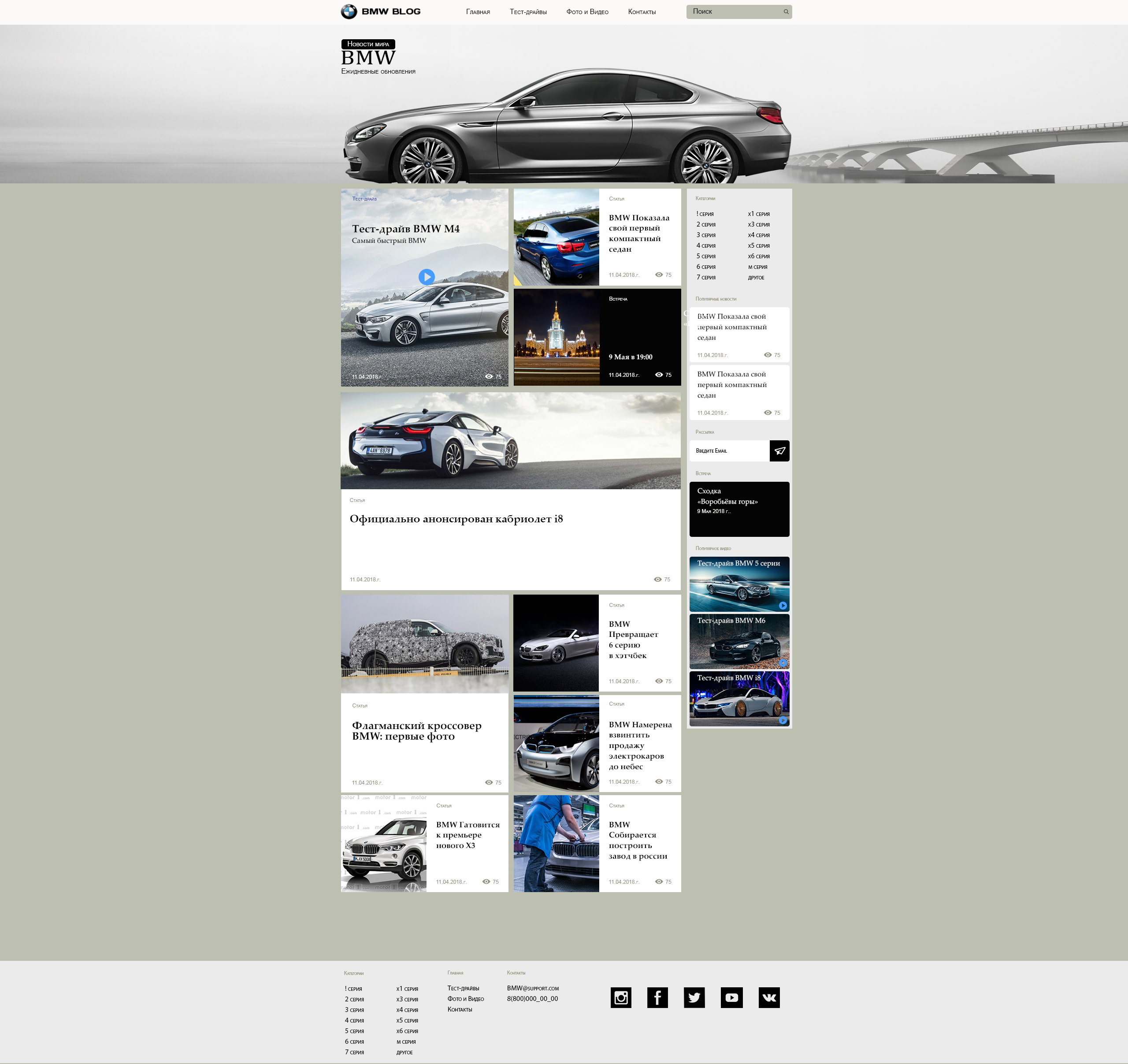Play the BMW M4 test-drive video

(427, 277)
